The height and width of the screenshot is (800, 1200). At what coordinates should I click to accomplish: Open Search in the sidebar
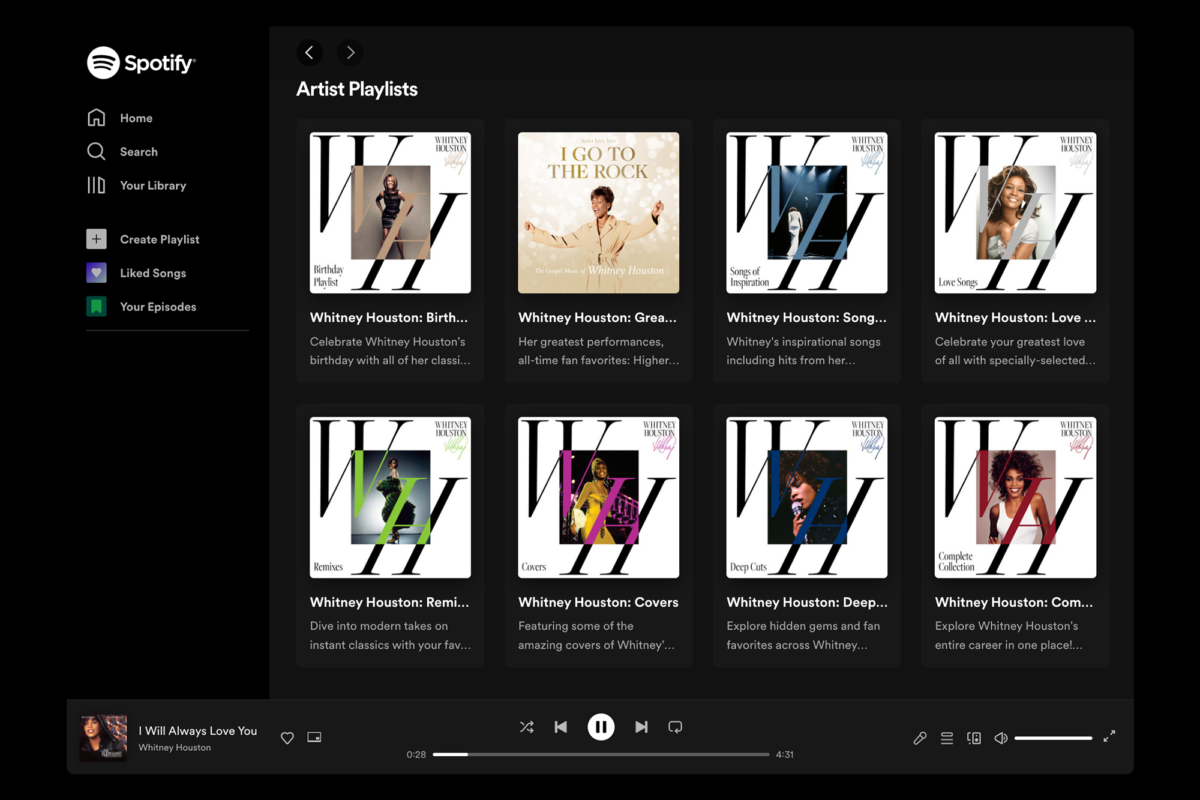(x=122, y=152)
